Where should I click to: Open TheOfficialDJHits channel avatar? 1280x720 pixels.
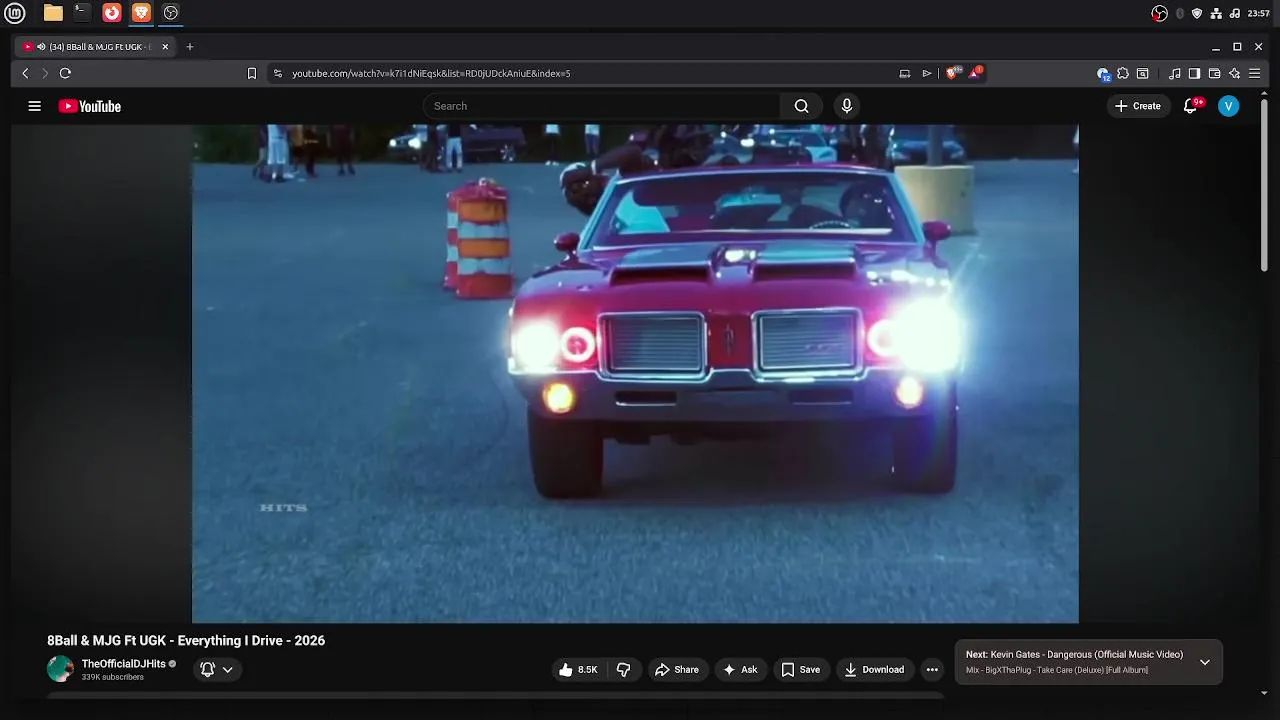[60, 669]
